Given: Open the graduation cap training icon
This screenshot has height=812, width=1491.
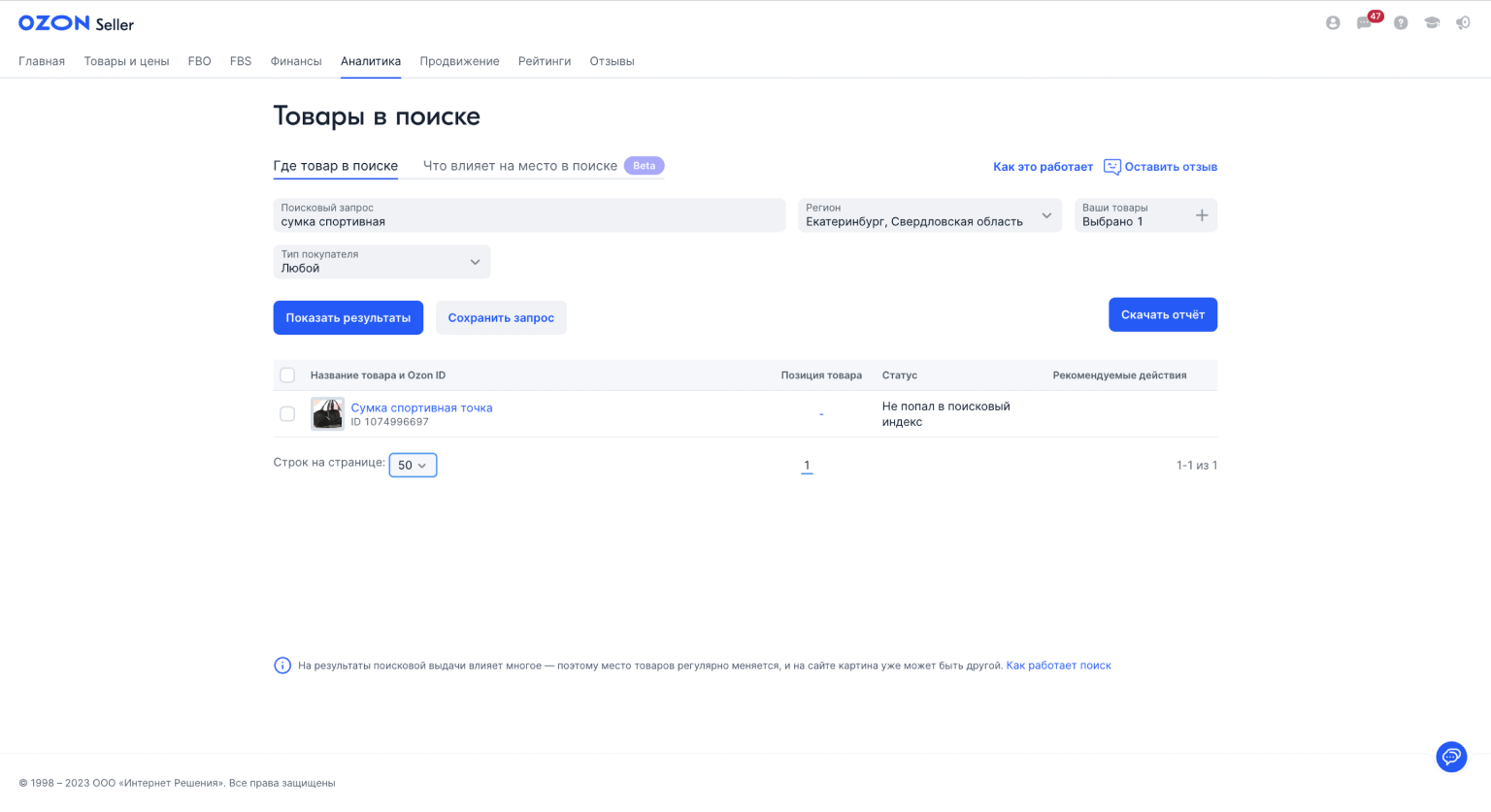Looking at the screenshot, I should pyautogui.click(x=1432, y=23).
